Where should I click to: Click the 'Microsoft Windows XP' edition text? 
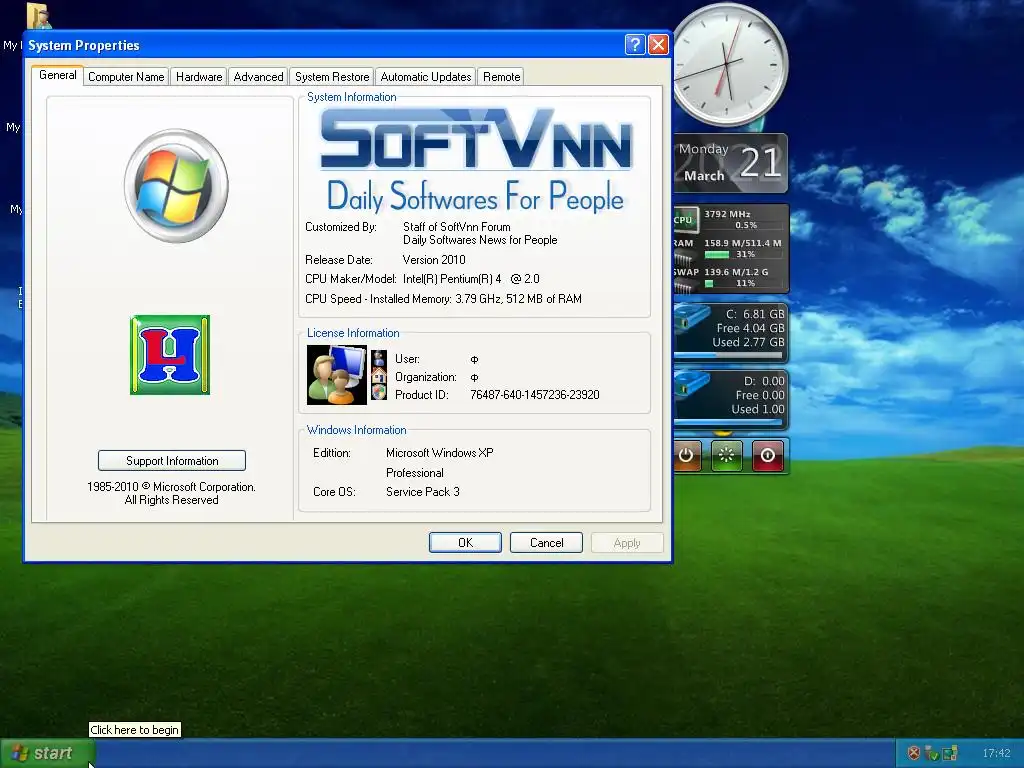tap(440, 453)
